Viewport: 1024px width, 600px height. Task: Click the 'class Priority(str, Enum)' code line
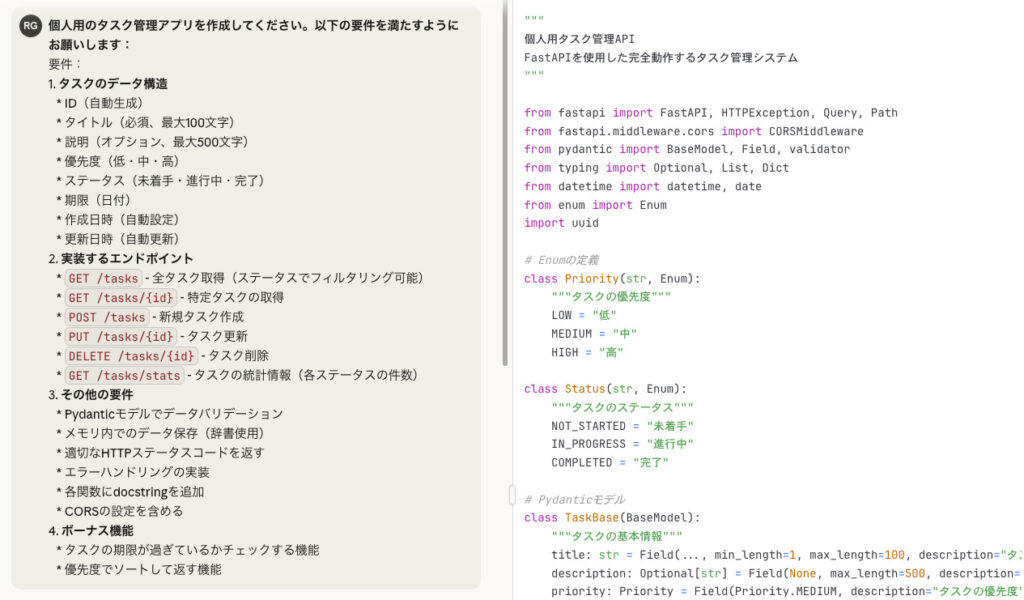[x=612, y=278]
